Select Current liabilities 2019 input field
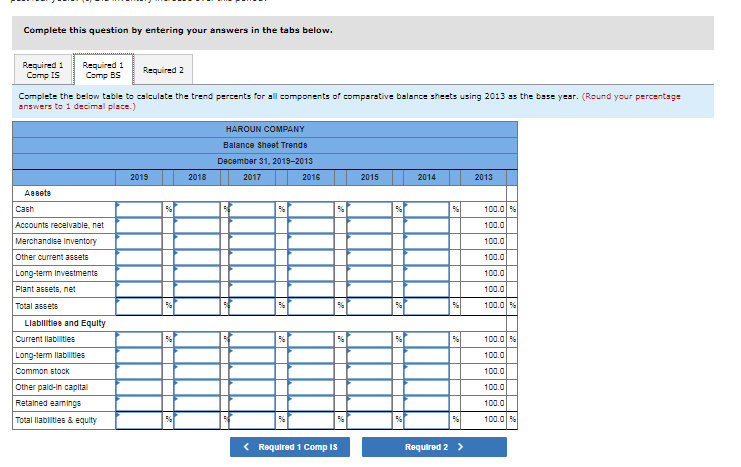Screen dimensions: 741x467 tap(139, 339)
